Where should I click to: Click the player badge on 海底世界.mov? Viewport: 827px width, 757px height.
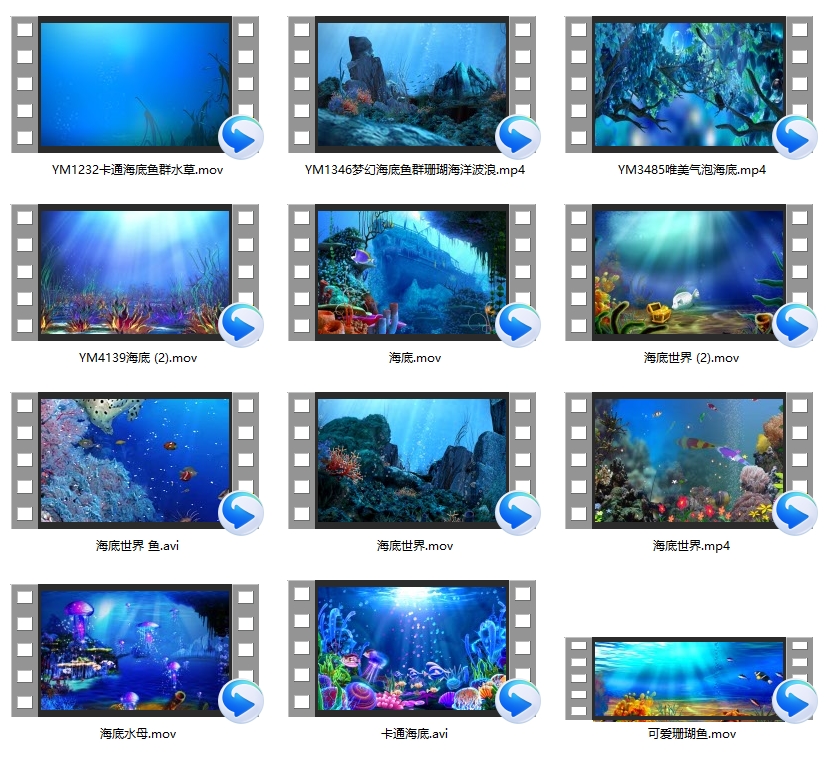[x=518, y=513]
